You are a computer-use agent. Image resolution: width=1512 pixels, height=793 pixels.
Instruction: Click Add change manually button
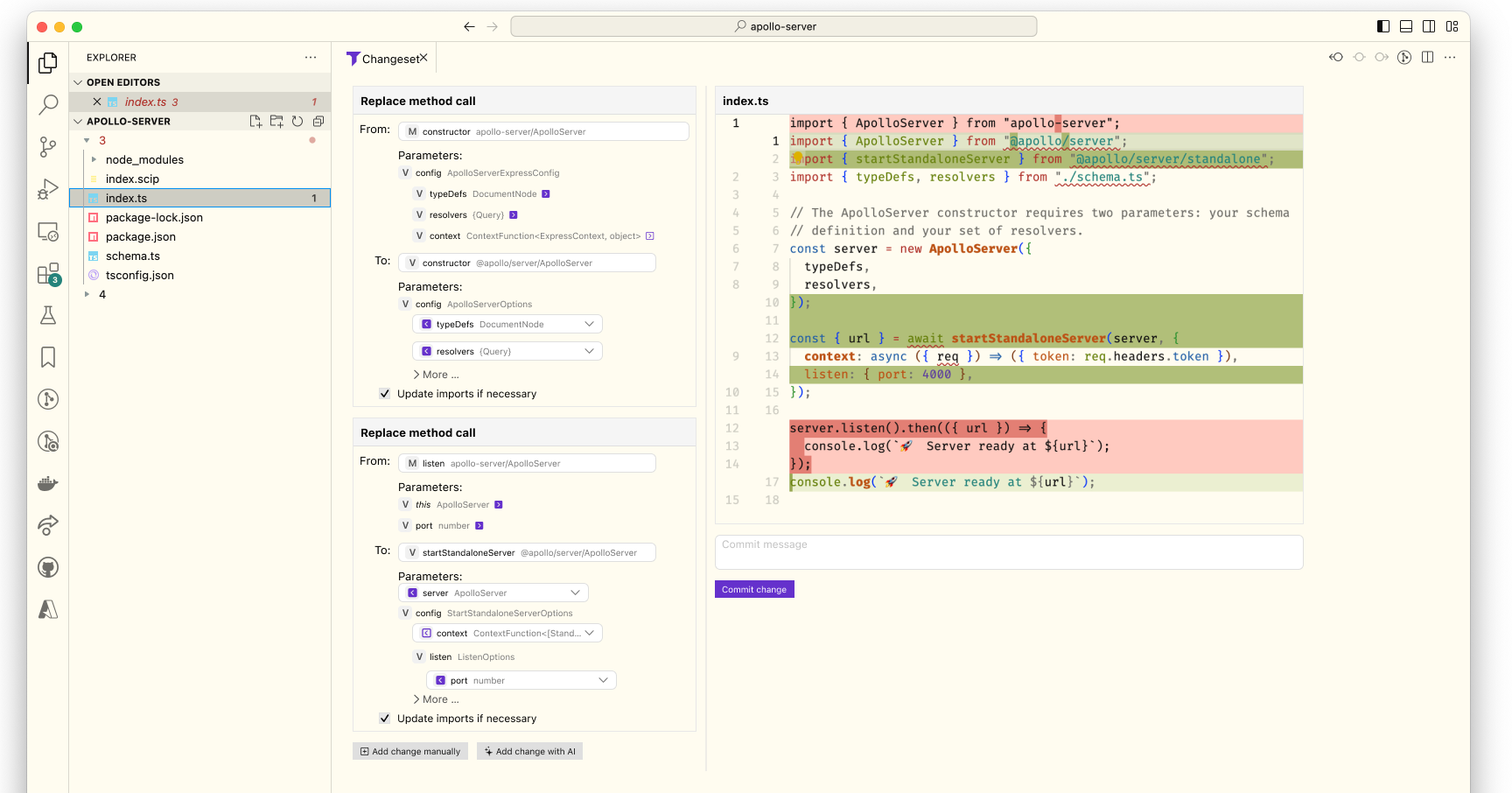(x=410, y=751)
